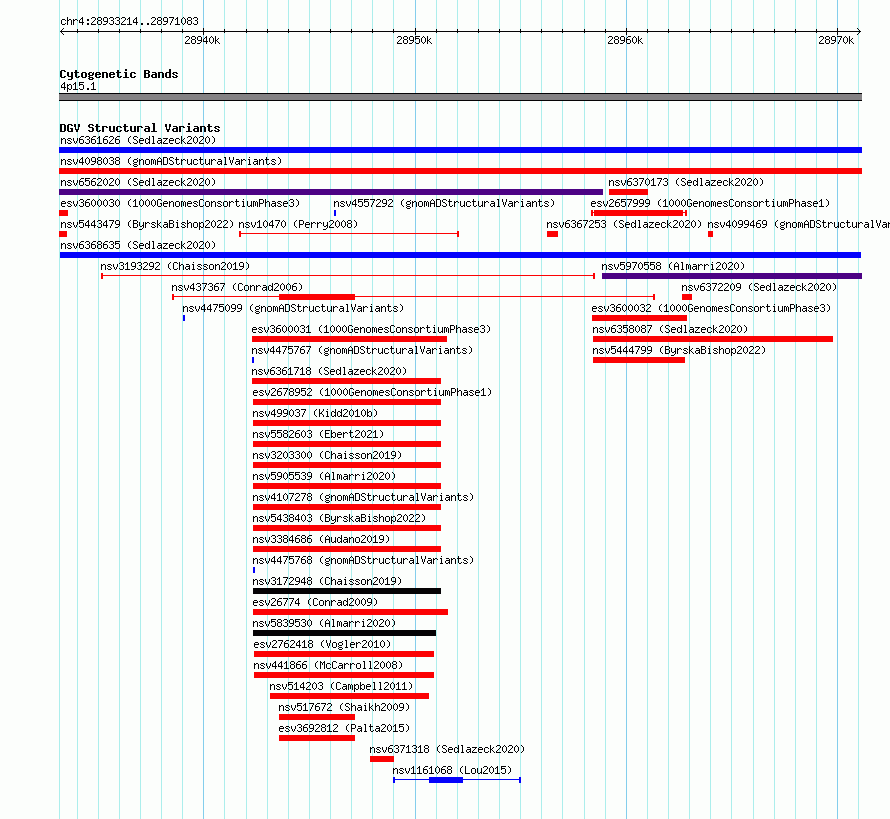Open the nsv3203300 (Chaisson2019) label
This screenshot has width=890, height=819.
(x=328, y=455)
